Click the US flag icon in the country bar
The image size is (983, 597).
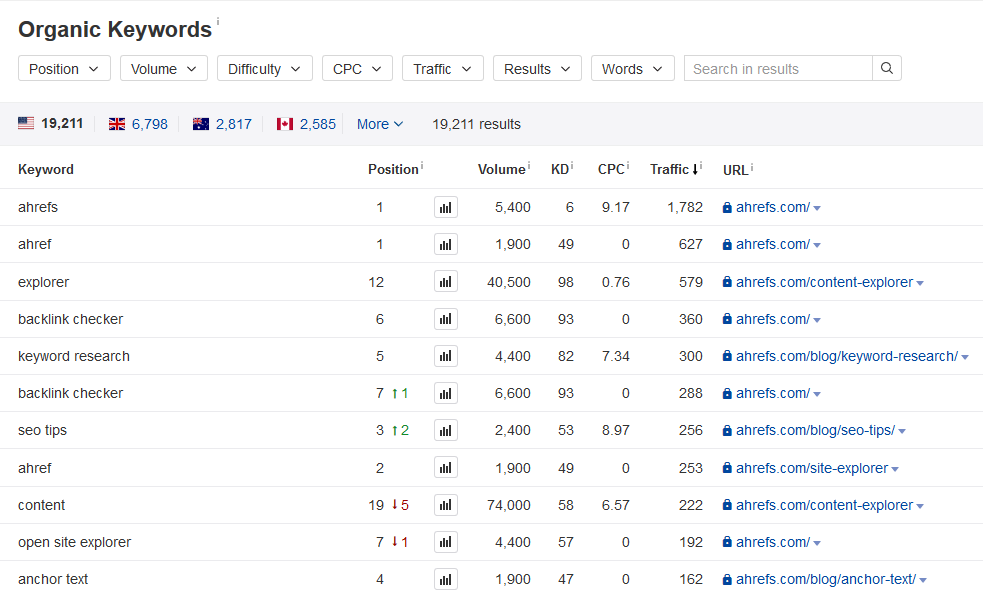[26, 123]
